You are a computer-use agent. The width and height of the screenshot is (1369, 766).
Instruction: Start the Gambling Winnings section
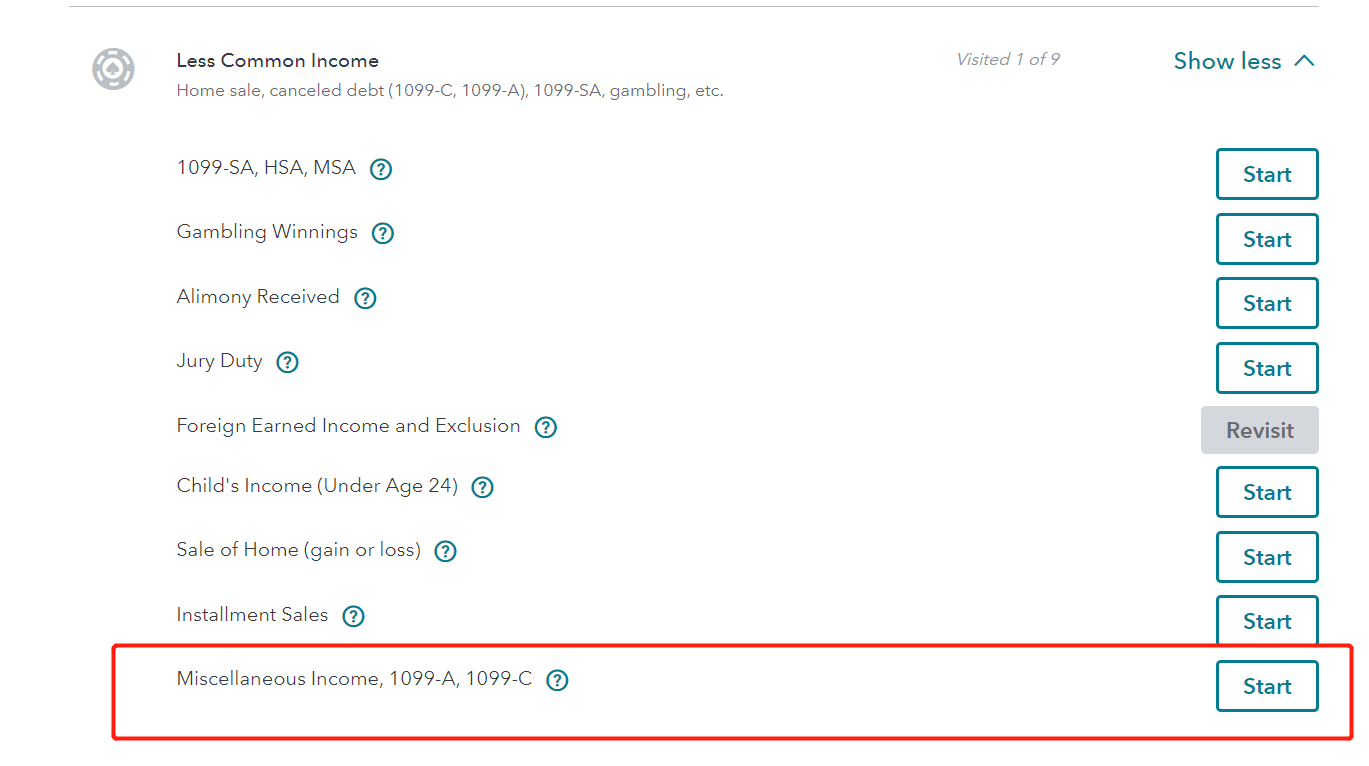click(1266, 239)
